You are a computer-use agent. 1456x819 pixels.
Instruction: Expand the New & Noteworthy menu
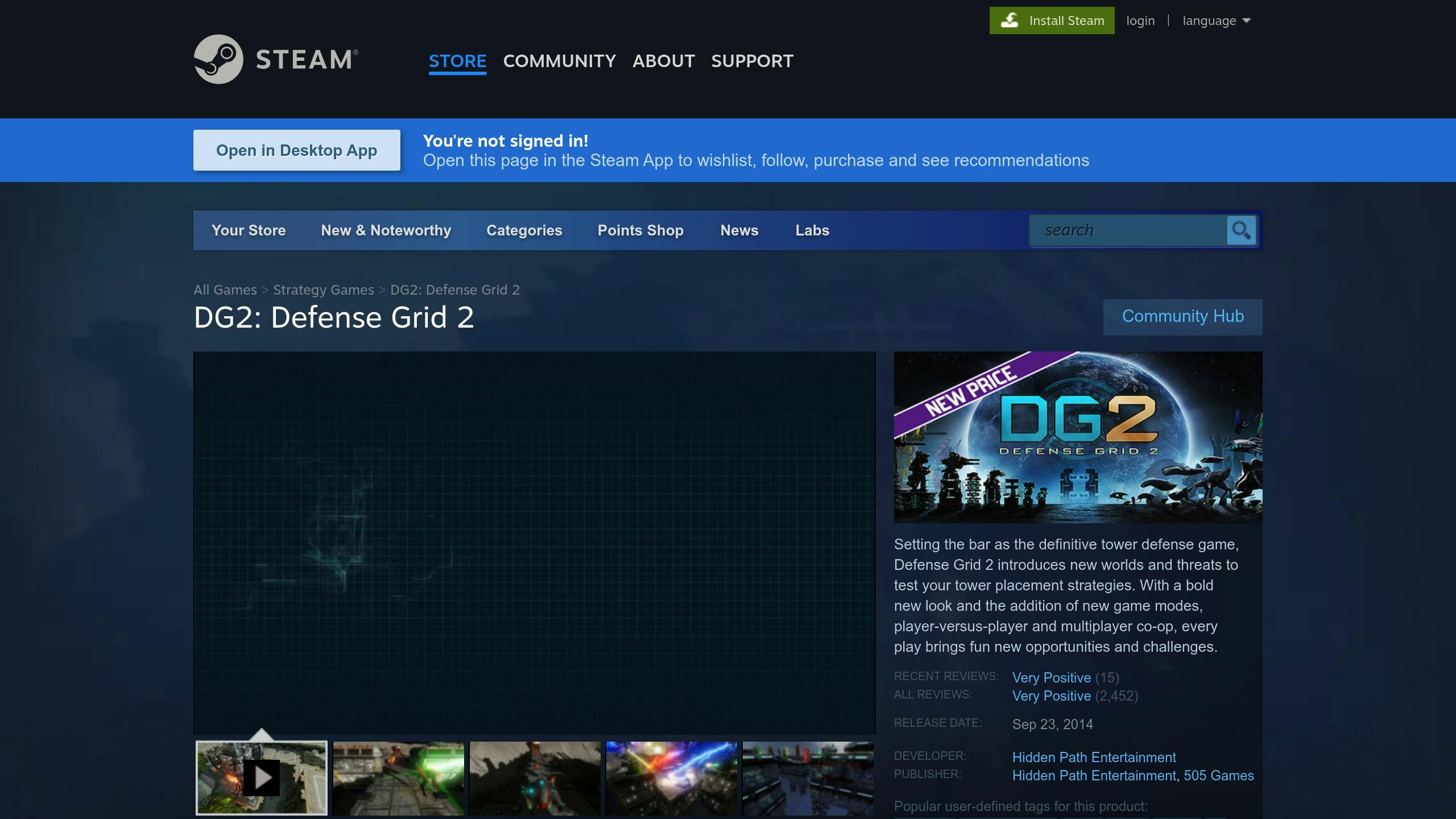(386, 230)
